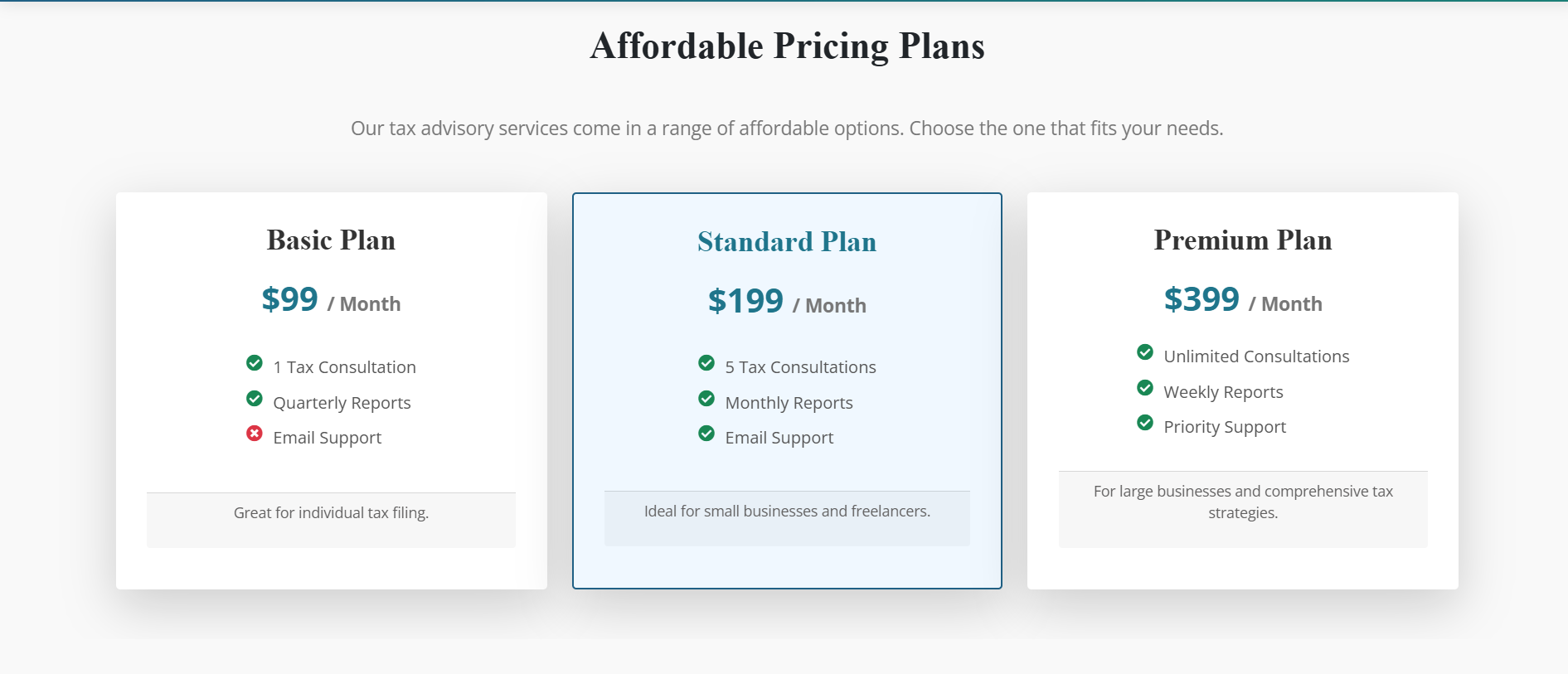Click the Unlimited Consultations feature text
The image size is (1568, 674).
tap(1256, 356)
